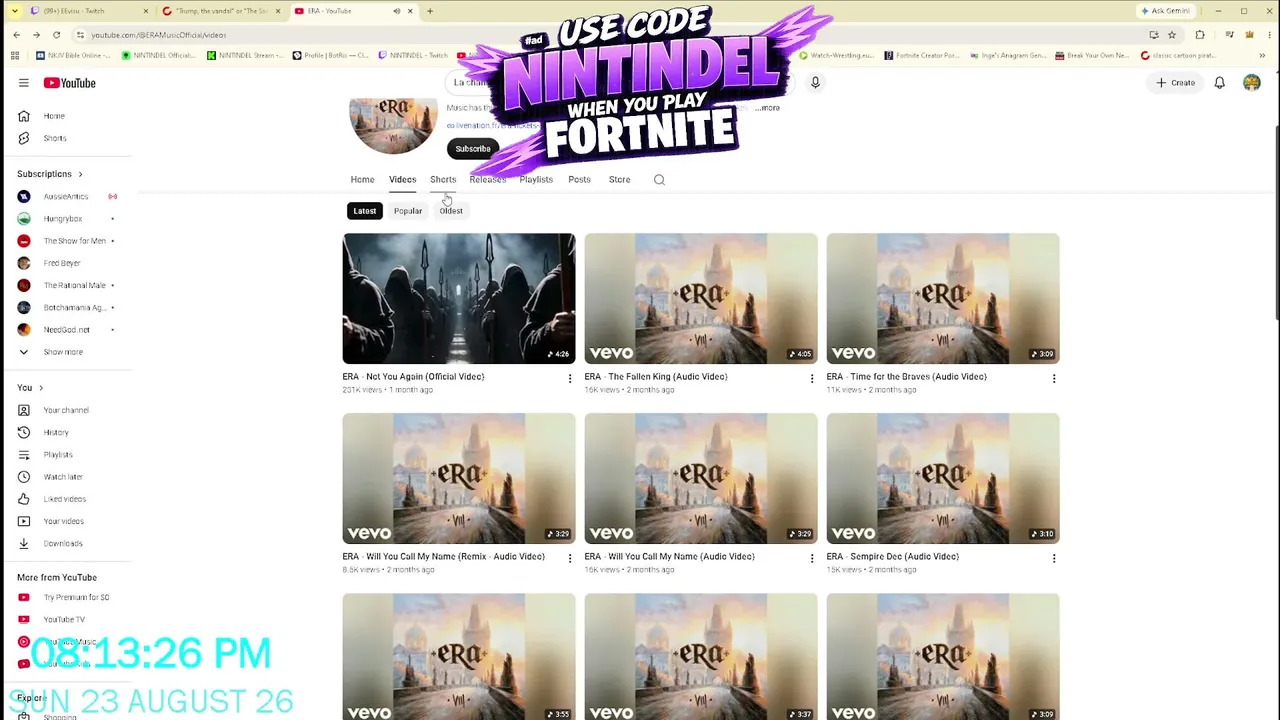Click the Ask Gemini button
This screenshot has width=1280, height=720.
(x=1165, y=11)
